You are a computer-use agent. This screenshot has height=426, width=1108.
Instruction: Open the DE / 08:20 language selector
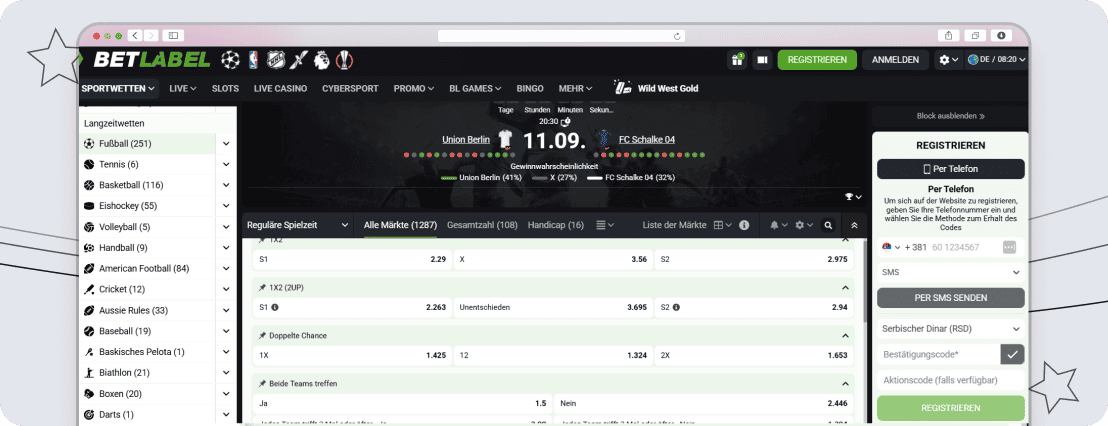996,60
